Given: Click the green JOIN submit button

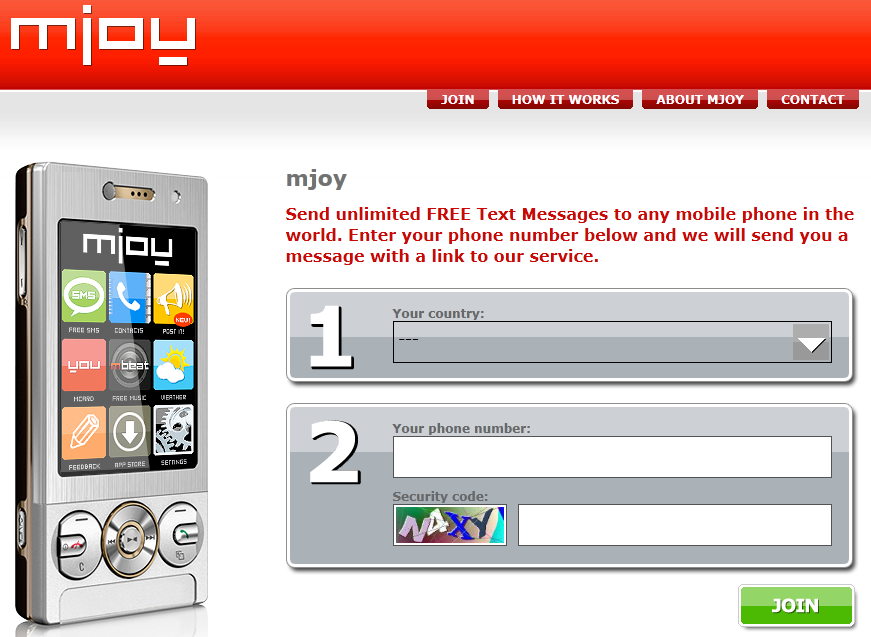Looking at the screenshot, I should click(x=795, y=605).
